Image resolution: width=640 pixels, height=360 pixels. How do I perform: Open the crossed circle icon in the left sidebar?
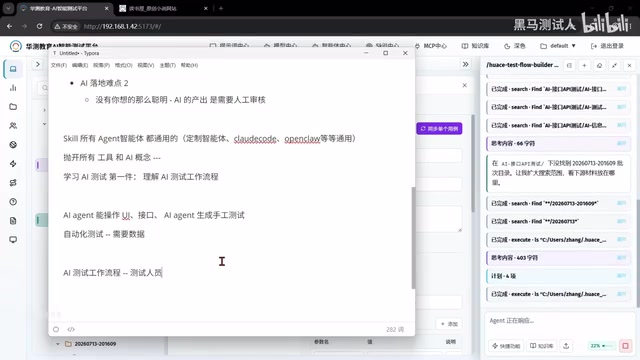click(x=13, y=144)
